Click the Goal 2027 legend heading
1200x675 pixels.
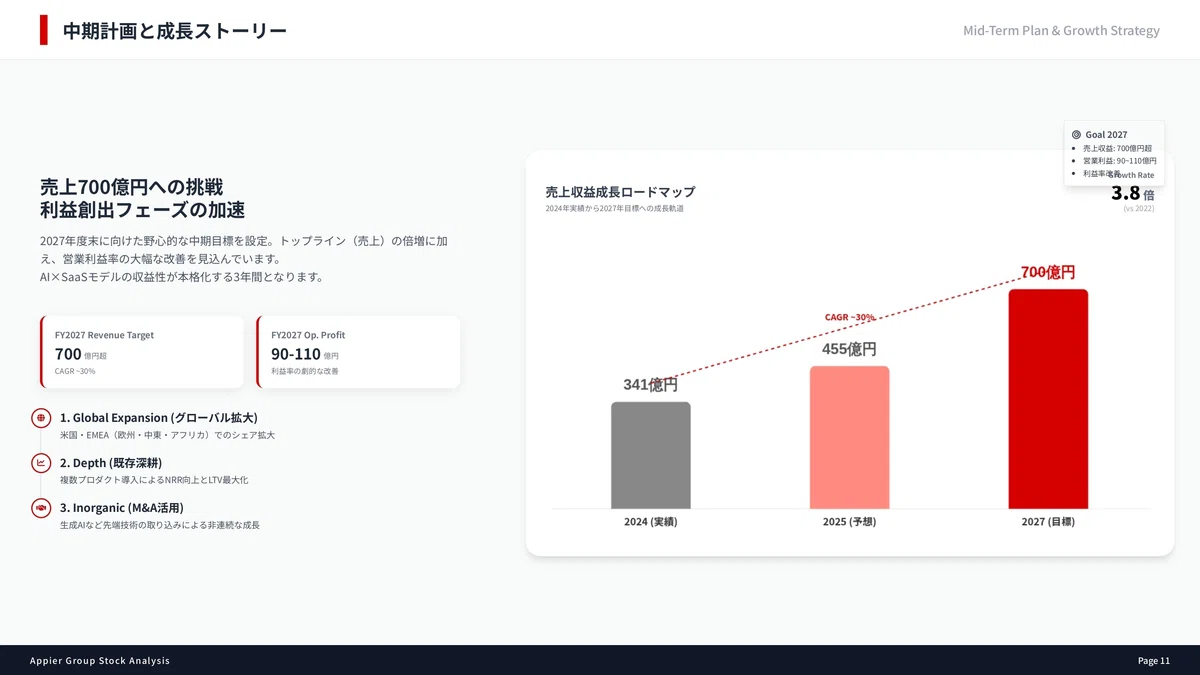click(x=1106, y=134)
